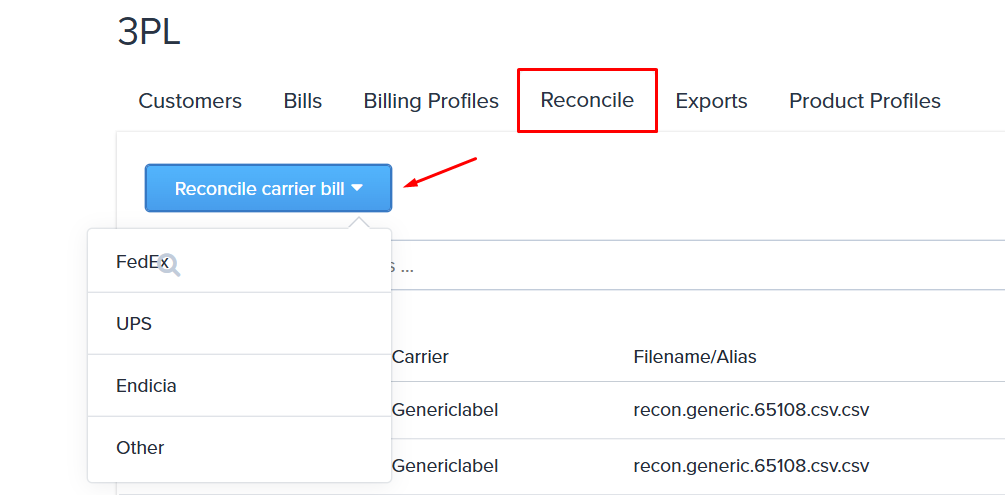Click the magnifier search icon
The height and width of the screenshot is (495, 1005).
(169, 265)
